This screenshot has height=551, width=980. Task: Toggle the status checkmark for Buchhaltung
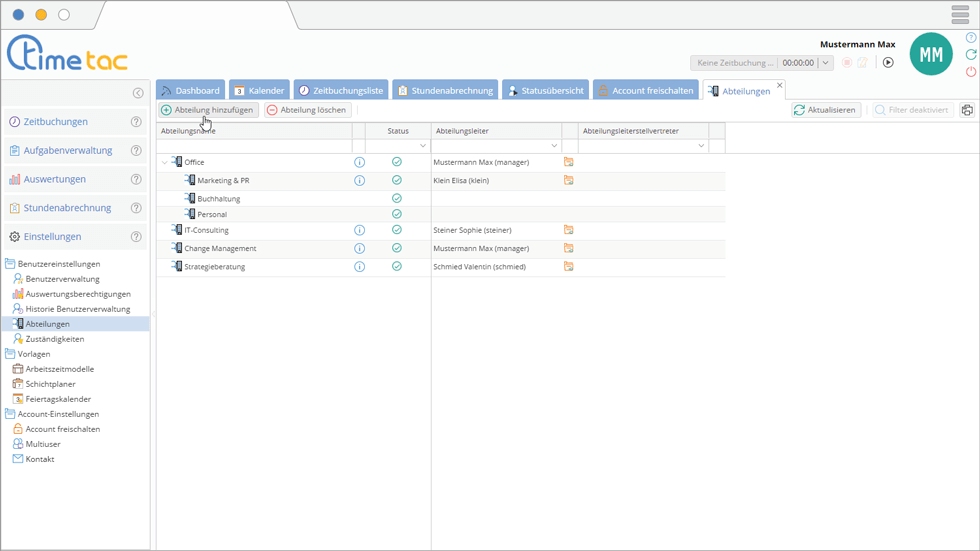tap(397, 198)
